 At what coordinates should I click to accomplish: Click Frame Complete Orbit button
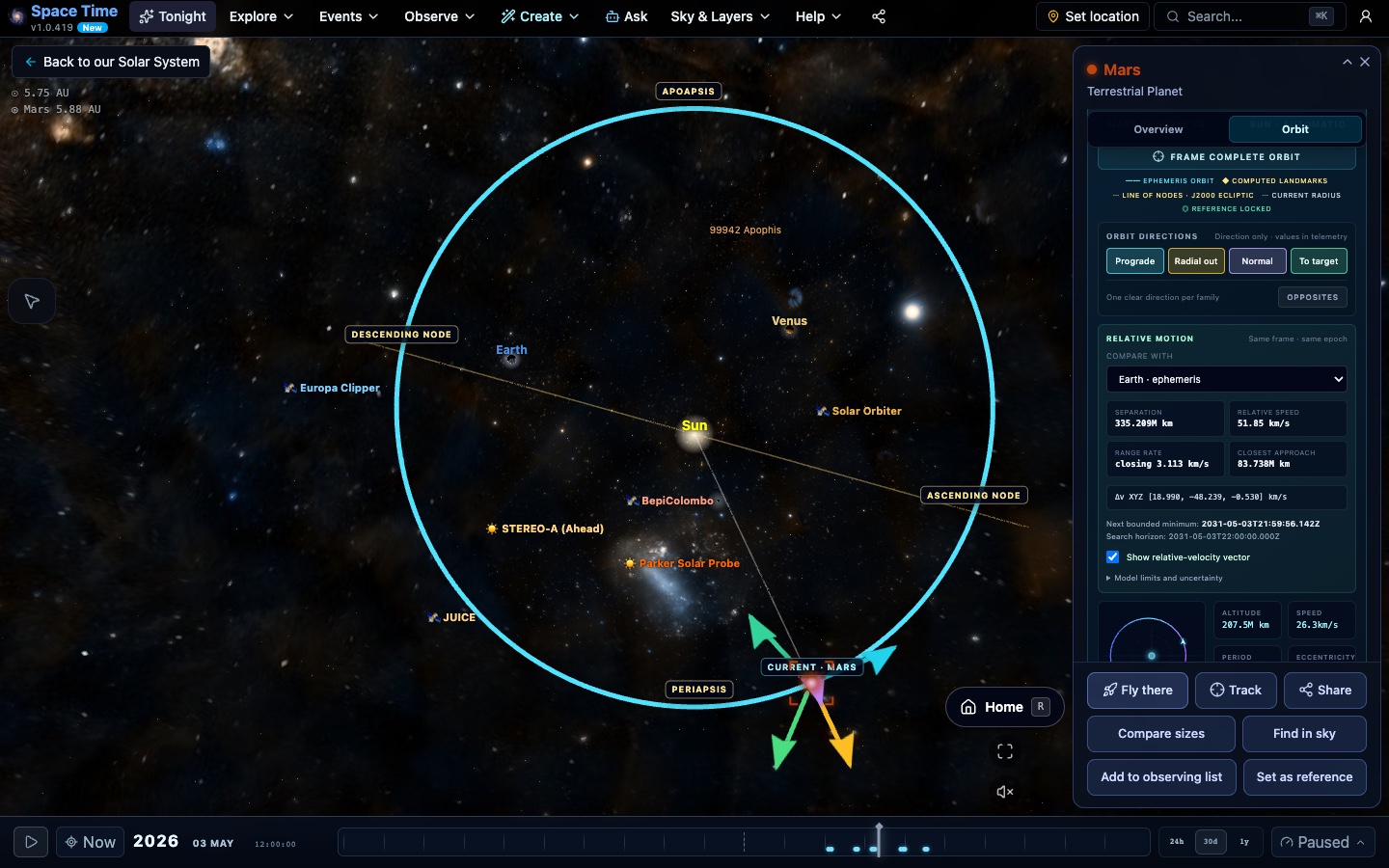1227,157
